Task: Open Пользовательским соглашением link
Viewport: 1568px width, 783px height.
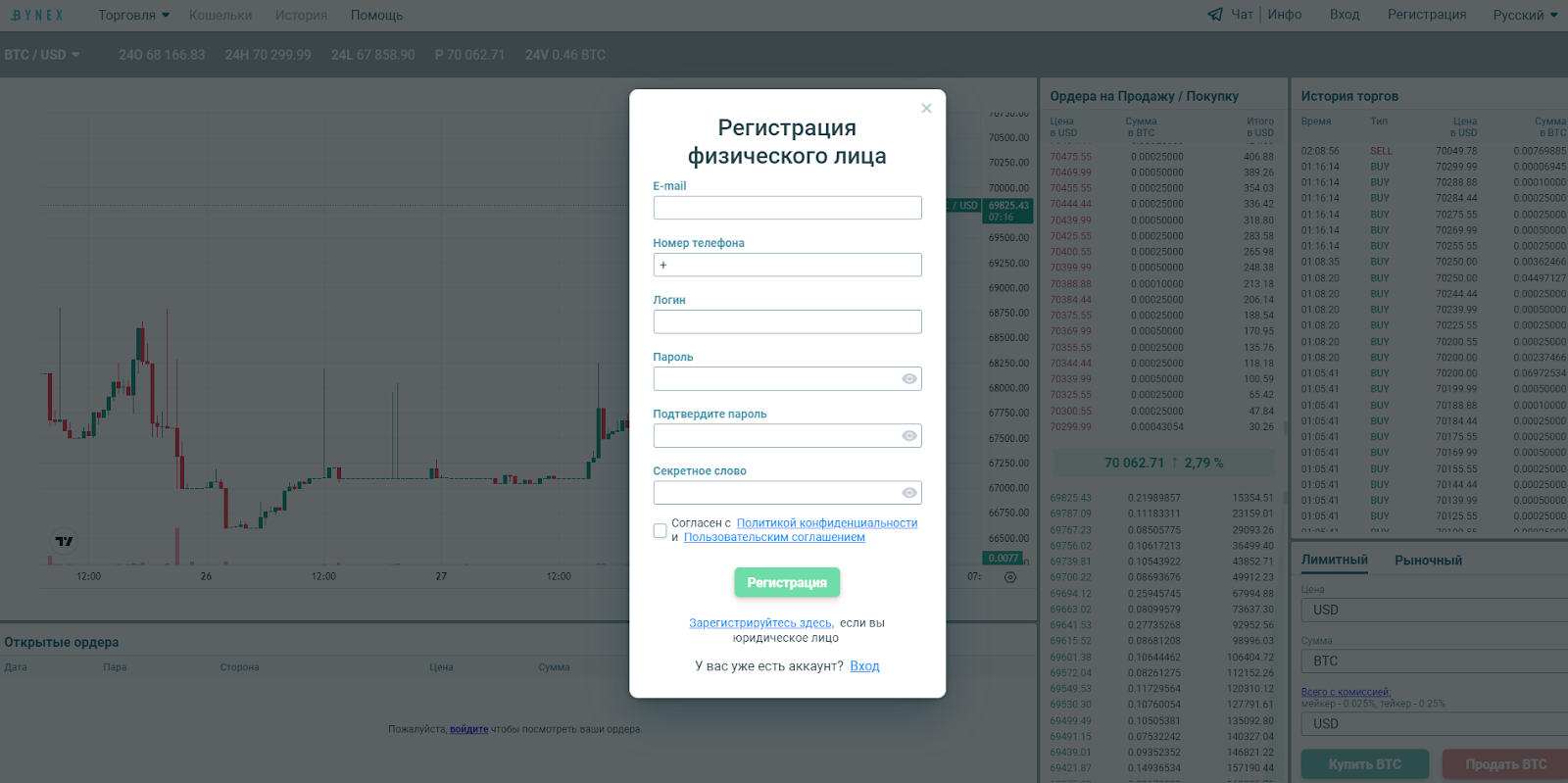Action: (774, 537)
